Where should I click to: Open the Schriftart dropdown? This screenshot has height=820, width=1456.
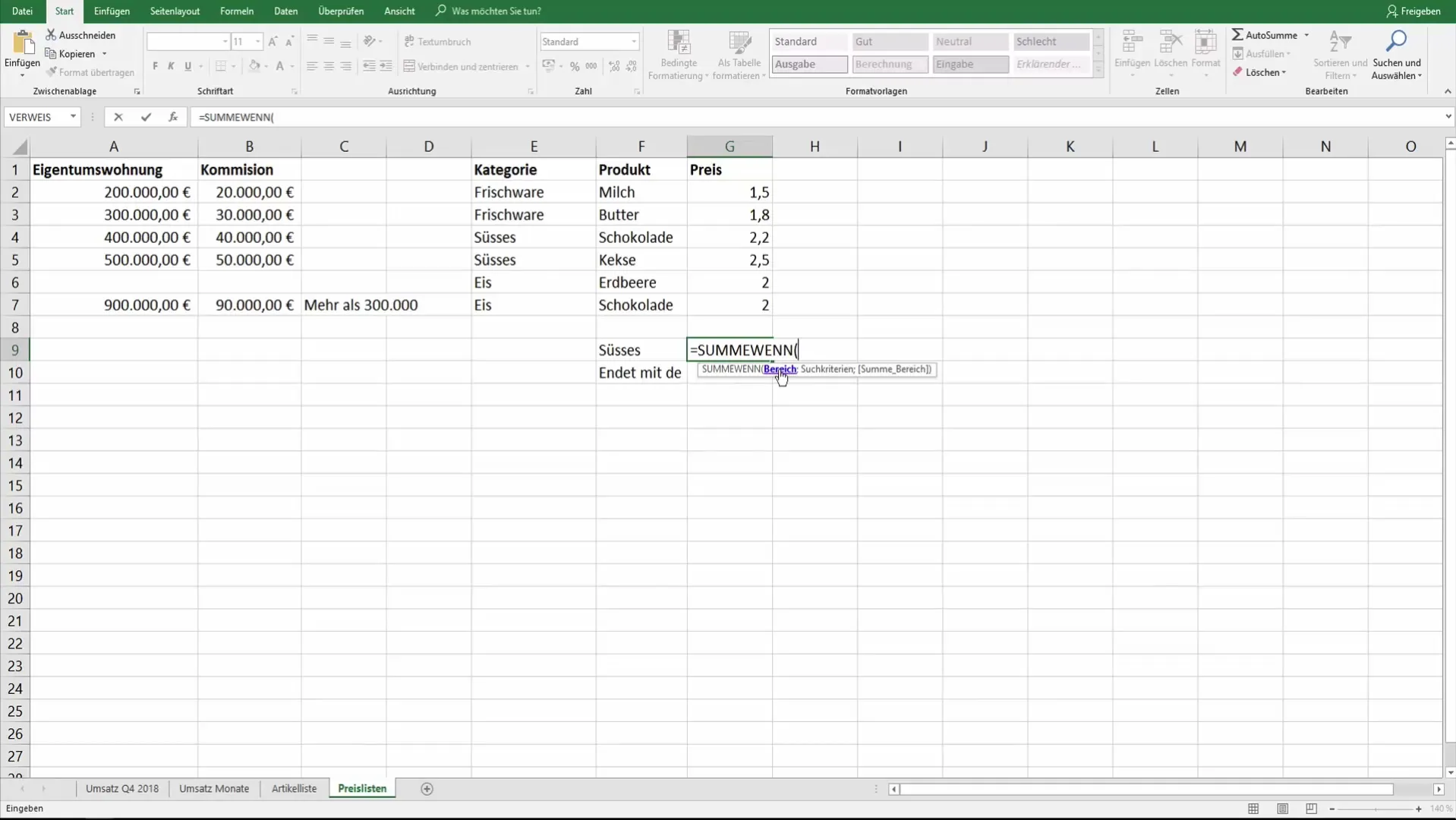pos(223,42)
